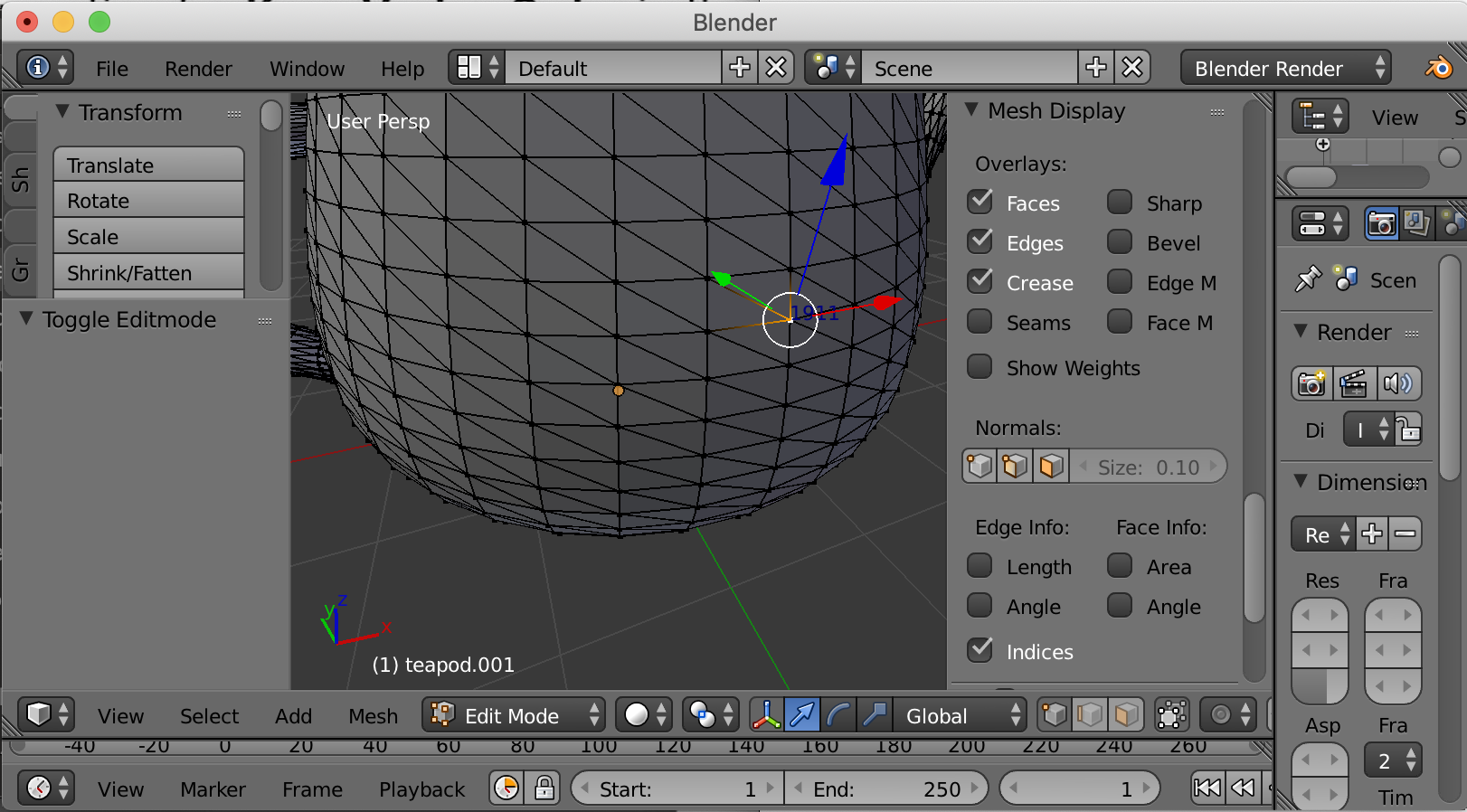Delete the Default screen layout
Viewport: 1467px width, 812px height.
pos(776,68)
